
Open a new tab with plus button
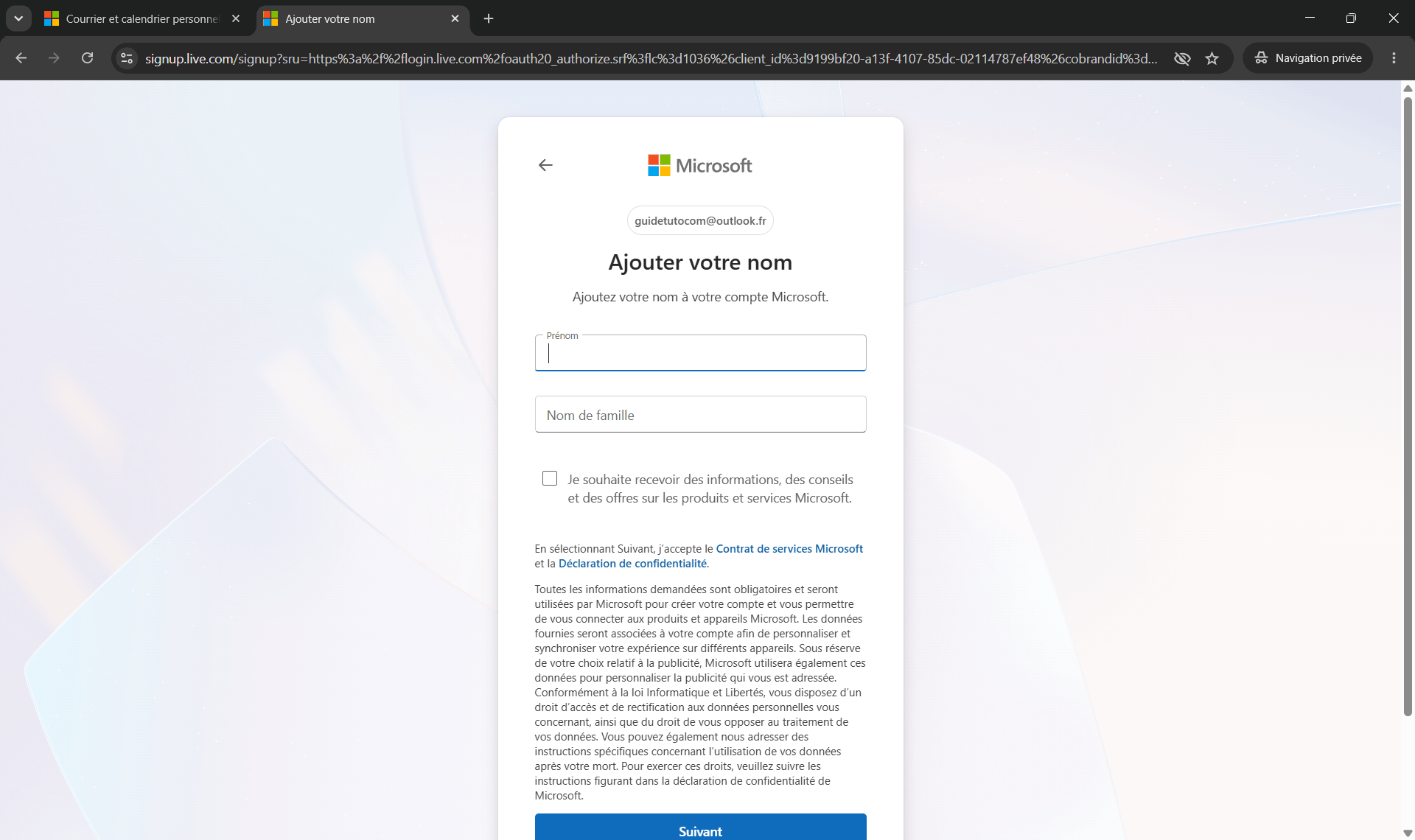pos(489,18)
